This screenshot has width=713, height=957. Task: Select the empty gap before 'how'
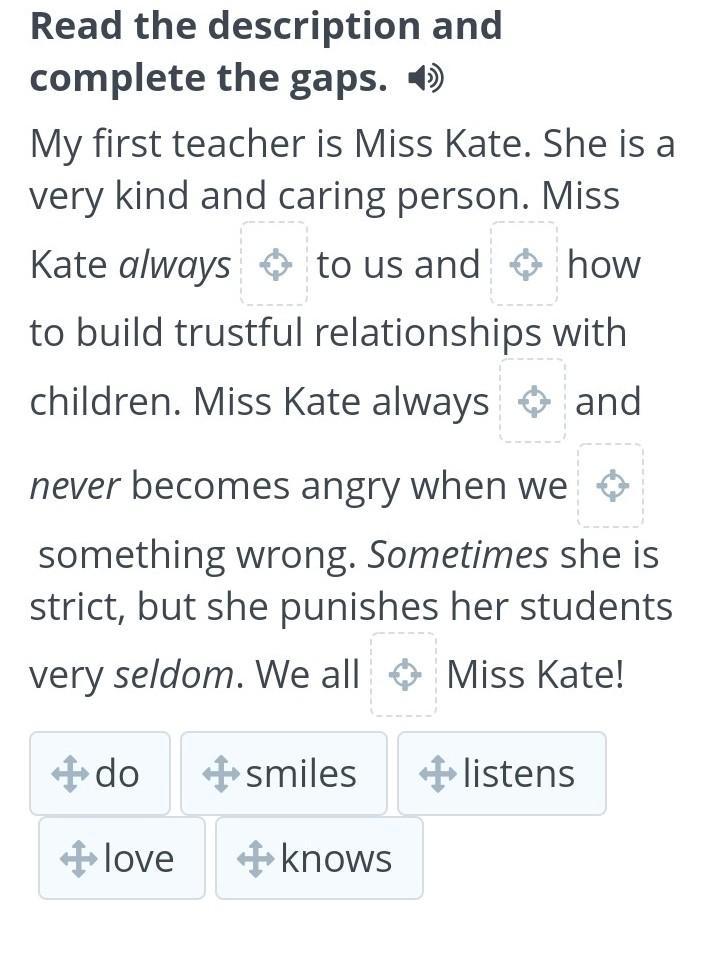(524, 265)
